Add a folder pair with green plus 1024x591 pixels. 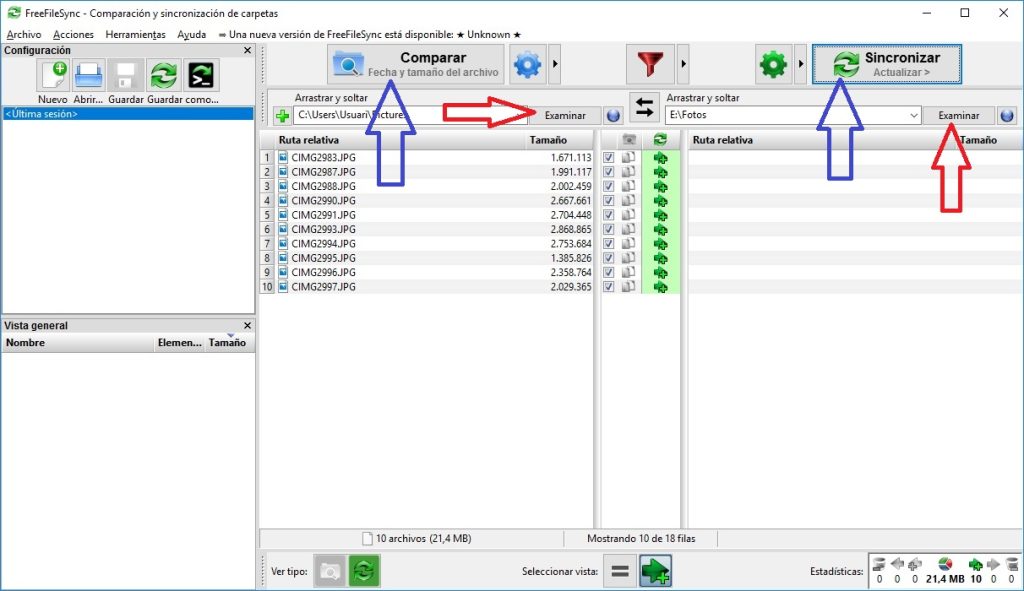point(282,116)
